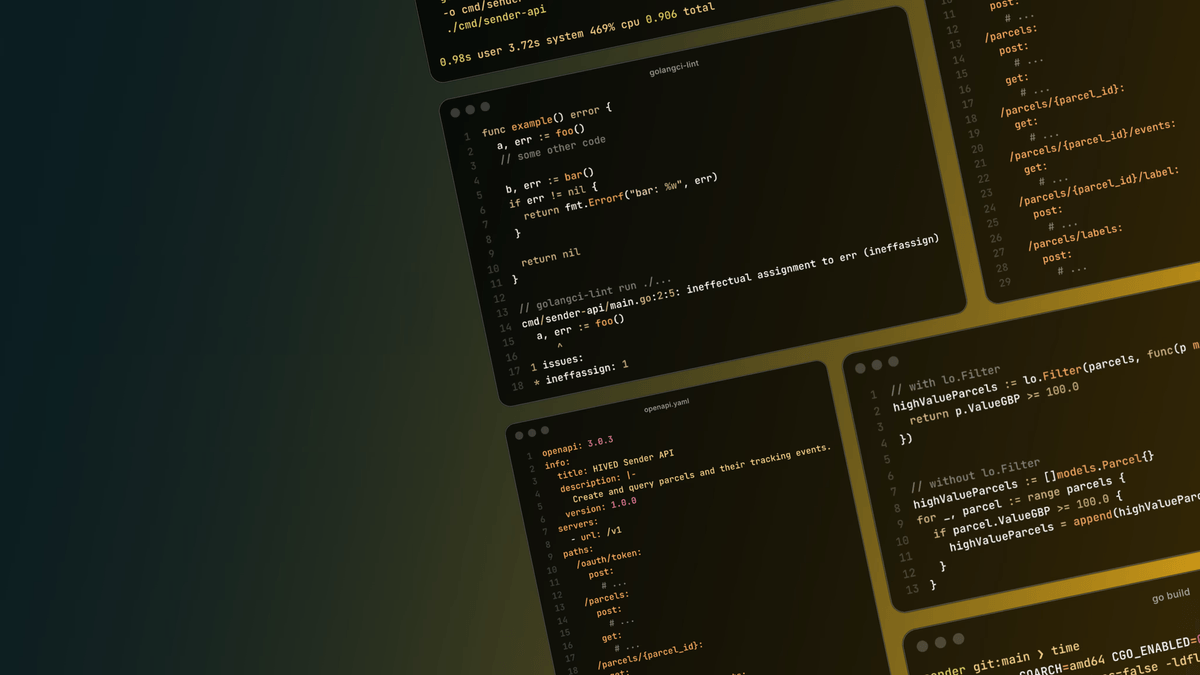This screenshot has height=675, width=1200.
Task: Click middle dot of openapi.yaml window
Action: [532, 433]
